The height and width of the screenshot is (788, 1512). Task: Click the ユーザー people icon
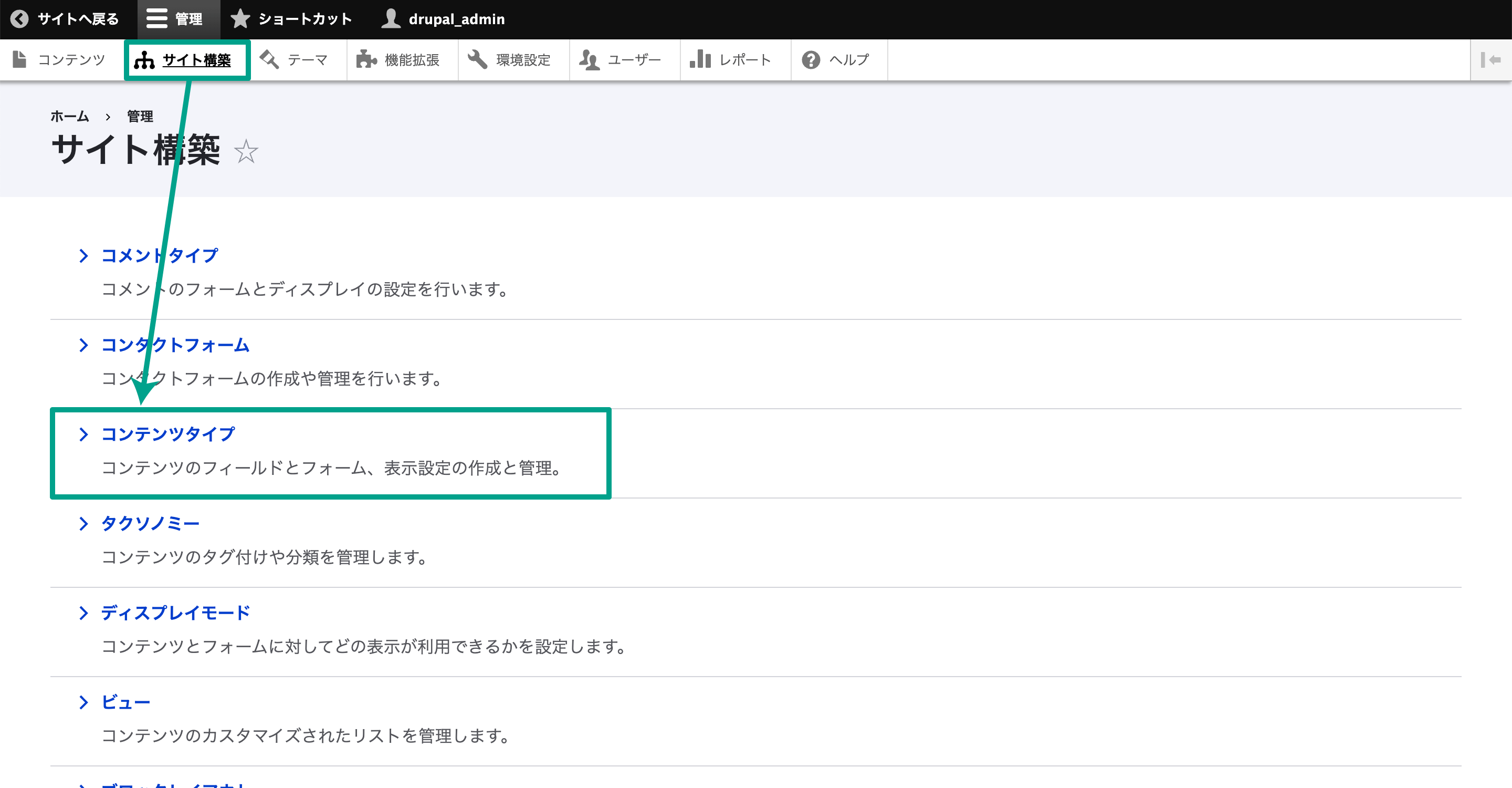tap(589, 59)
